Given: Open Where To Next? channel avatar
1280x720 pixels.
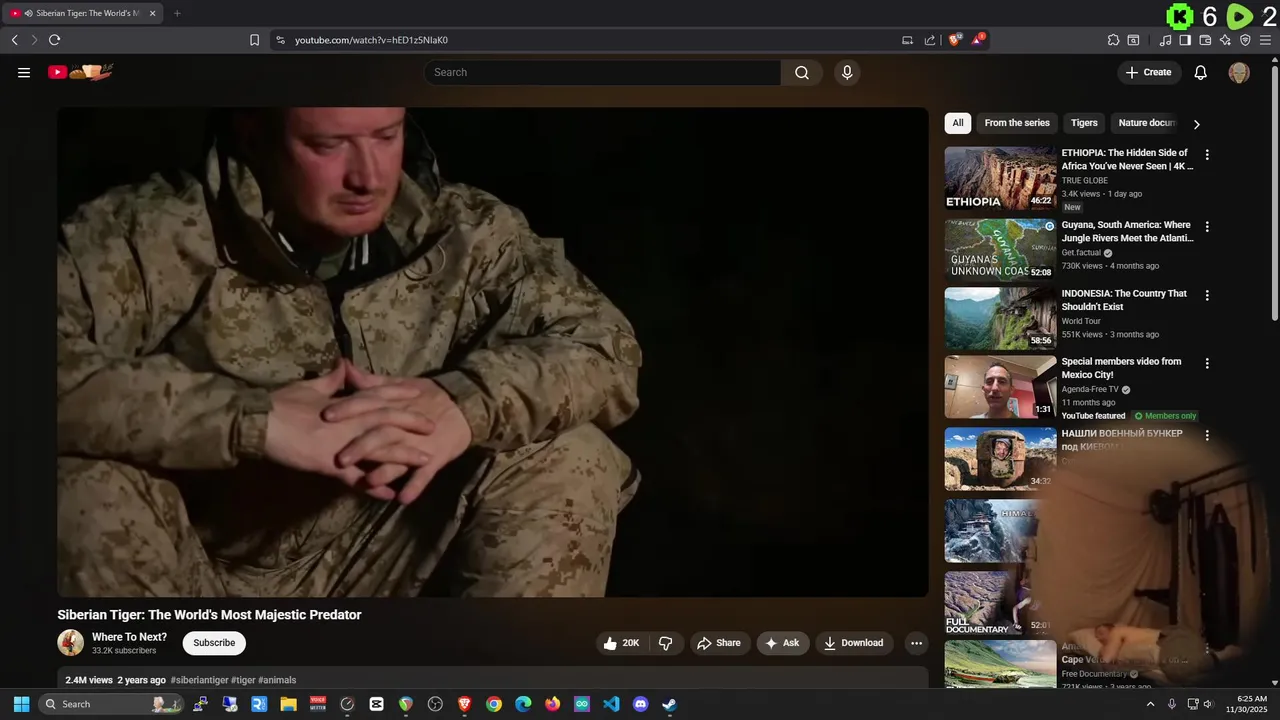Looking at the screenshot, I should pos(70,642).
